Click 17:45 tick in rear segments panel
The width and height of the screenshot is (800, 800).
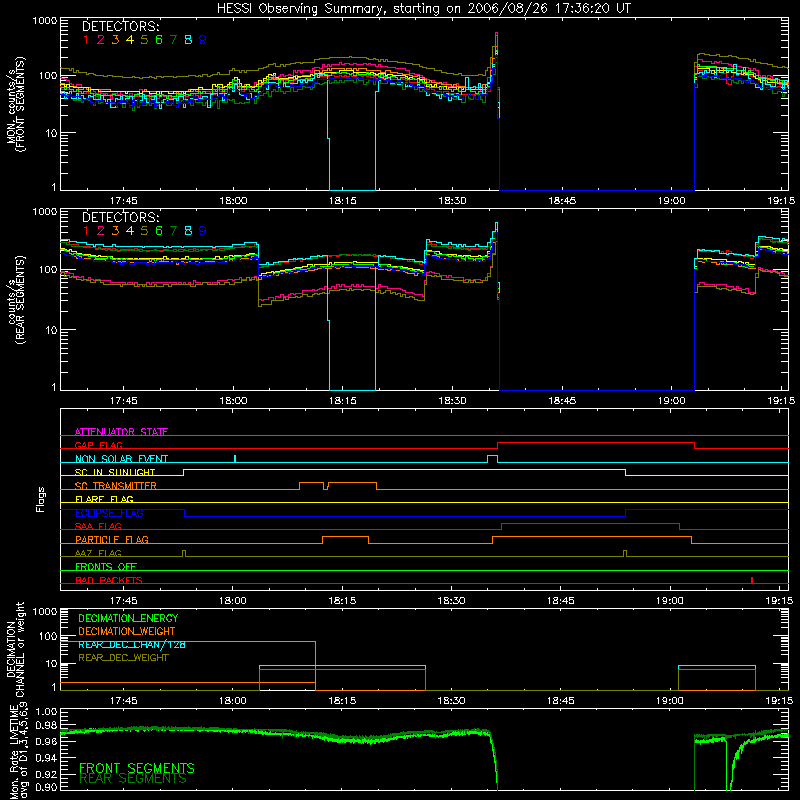pyautogui.click(x=123, y=401)
